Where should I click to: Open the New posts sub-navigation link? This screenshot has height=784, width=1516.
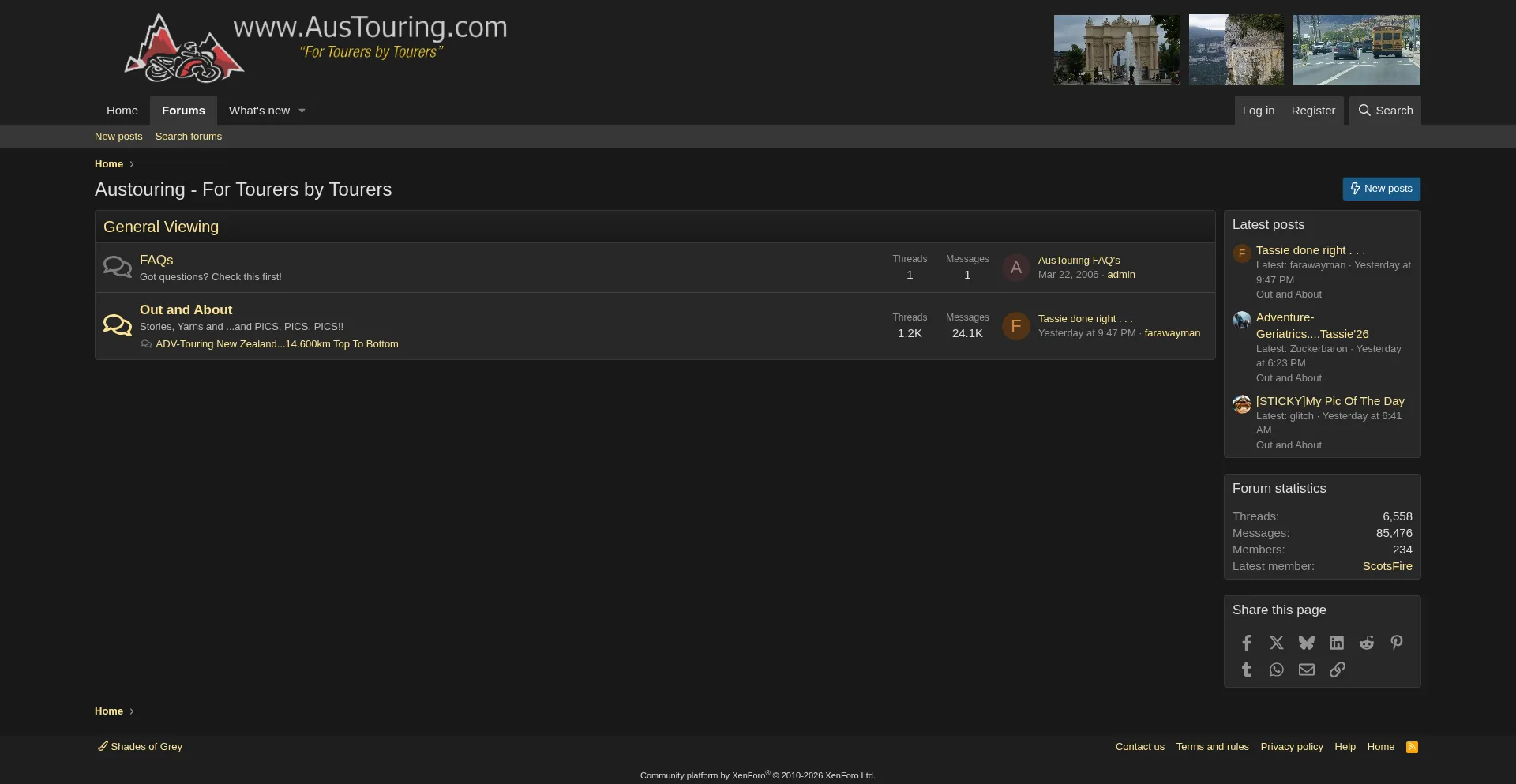point(118,136)
